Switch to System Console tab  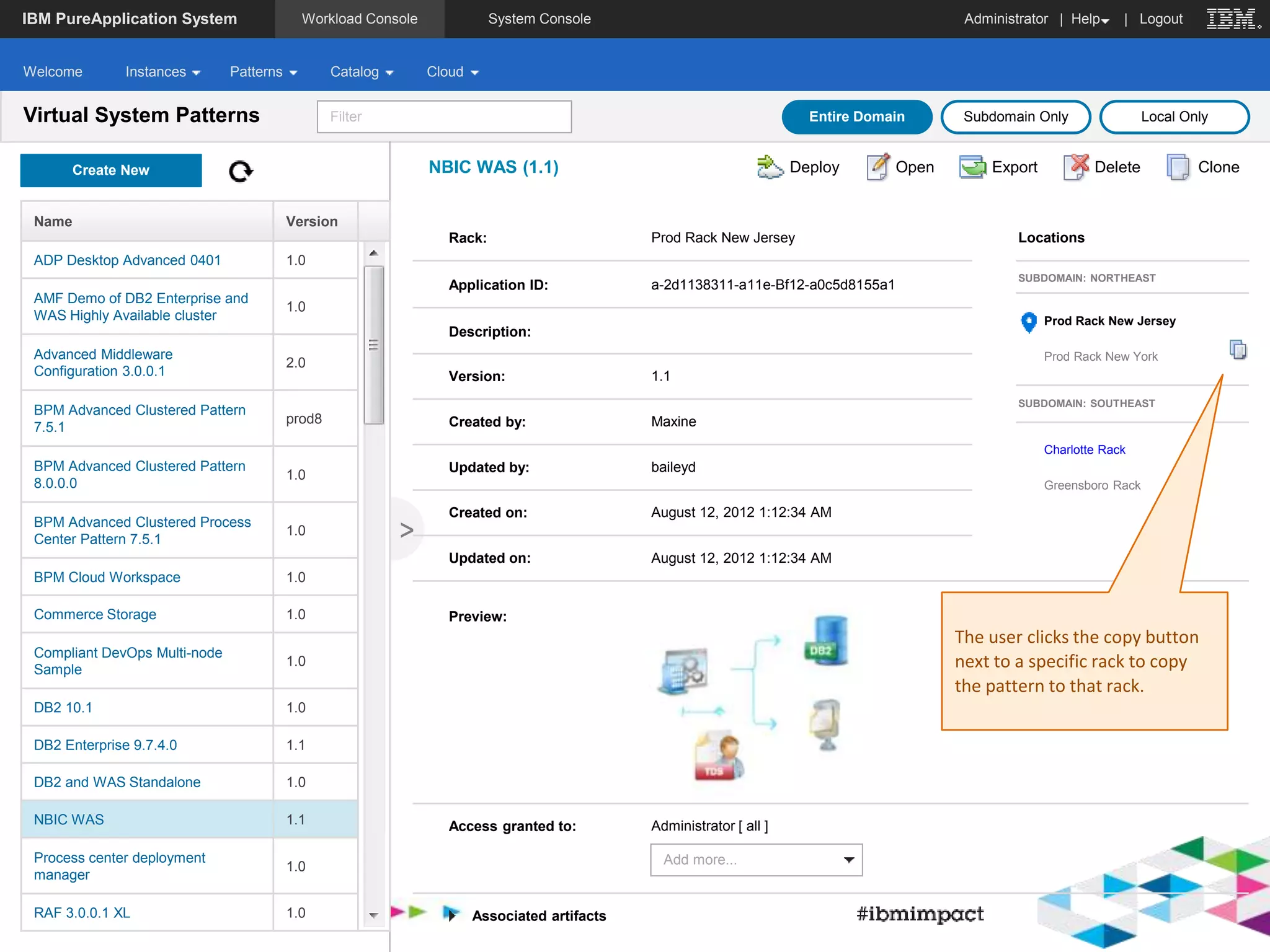(x=540, y=19)
